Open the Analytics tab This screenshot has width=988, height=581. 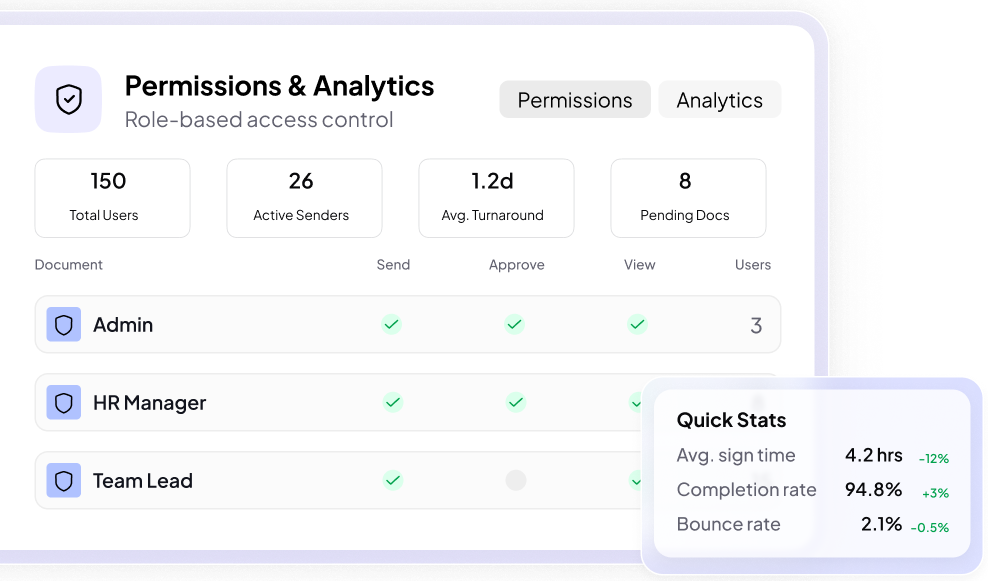719,100
